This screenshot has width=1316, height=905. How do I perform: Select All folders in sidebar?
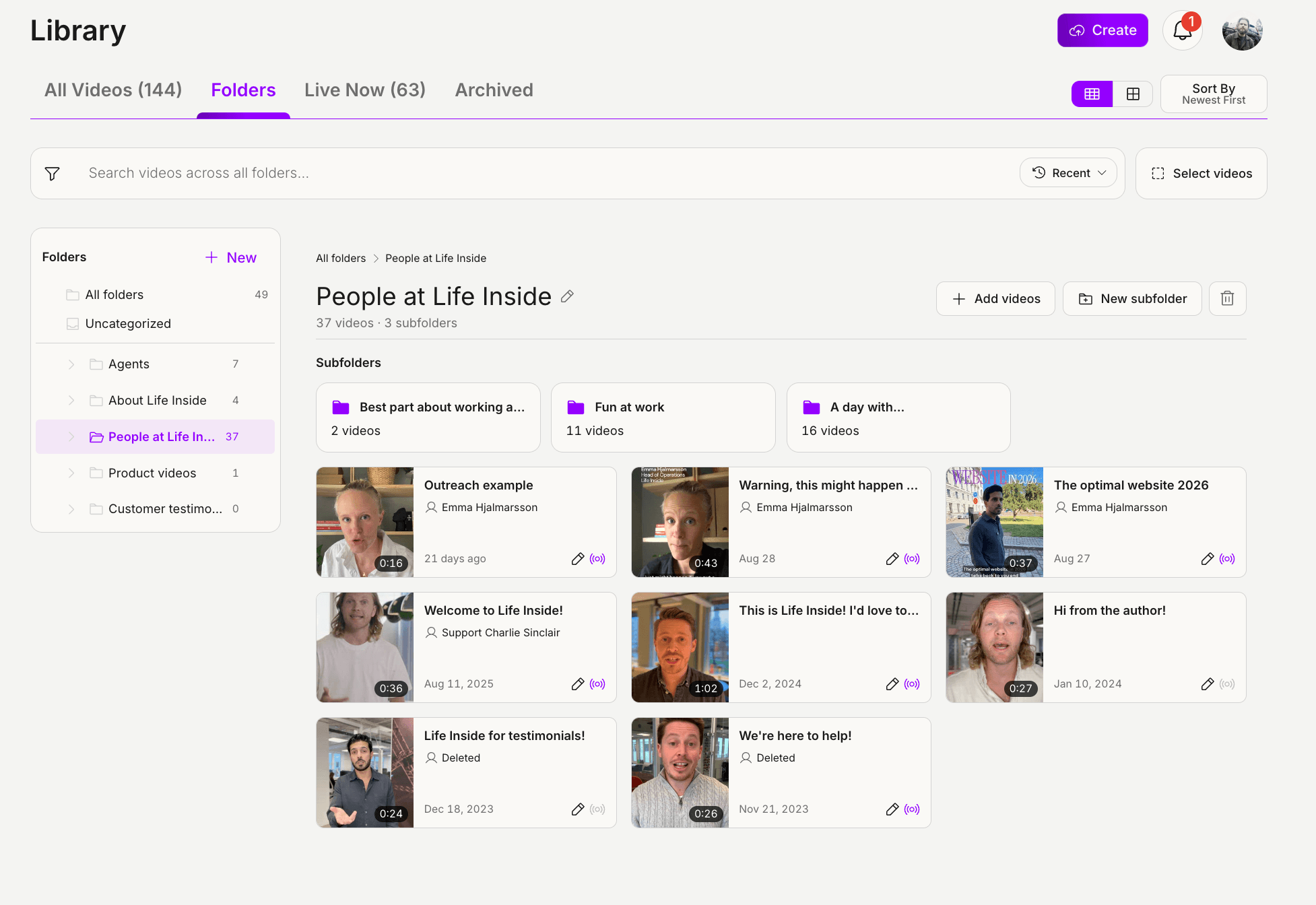click(155, 295)
